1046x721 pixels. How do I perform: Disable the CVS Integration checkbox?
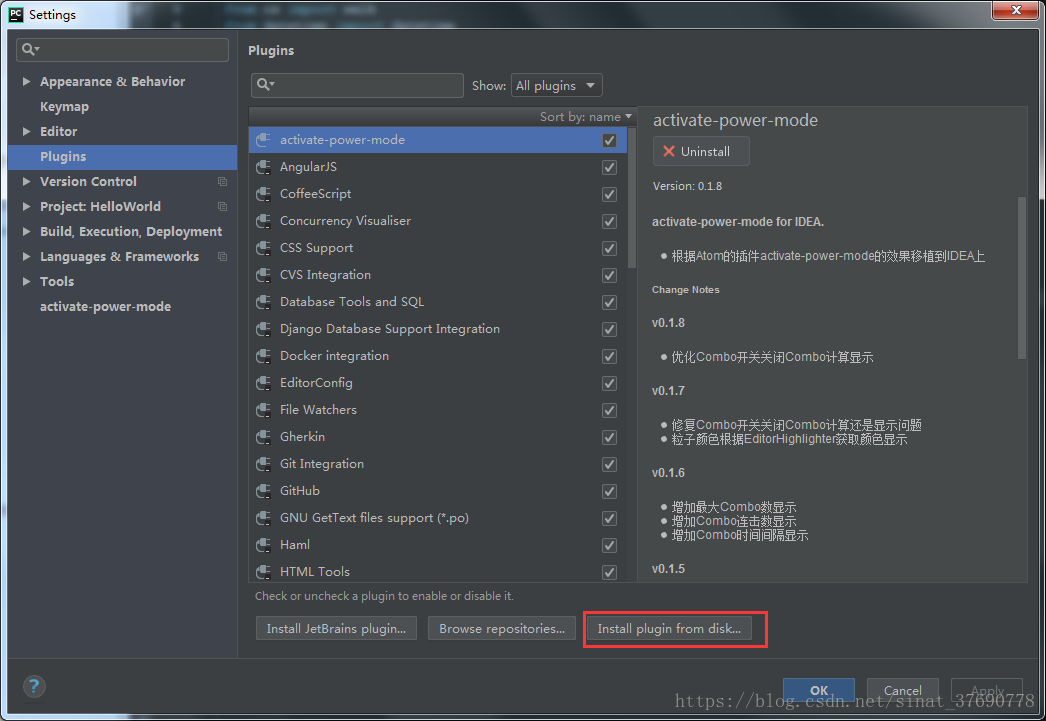609,275
